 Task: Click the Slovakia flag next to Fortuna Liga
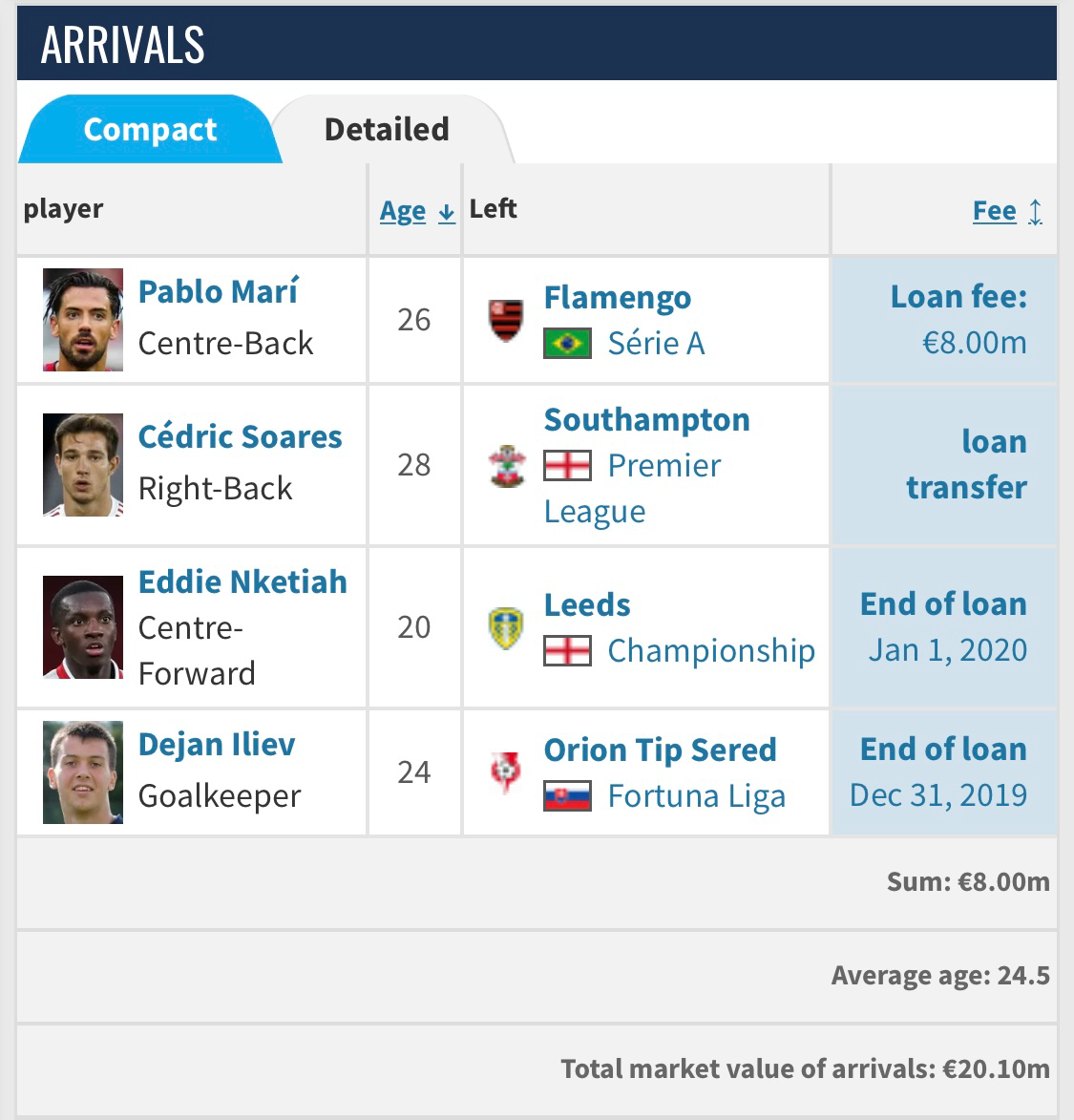click(567, 795)
